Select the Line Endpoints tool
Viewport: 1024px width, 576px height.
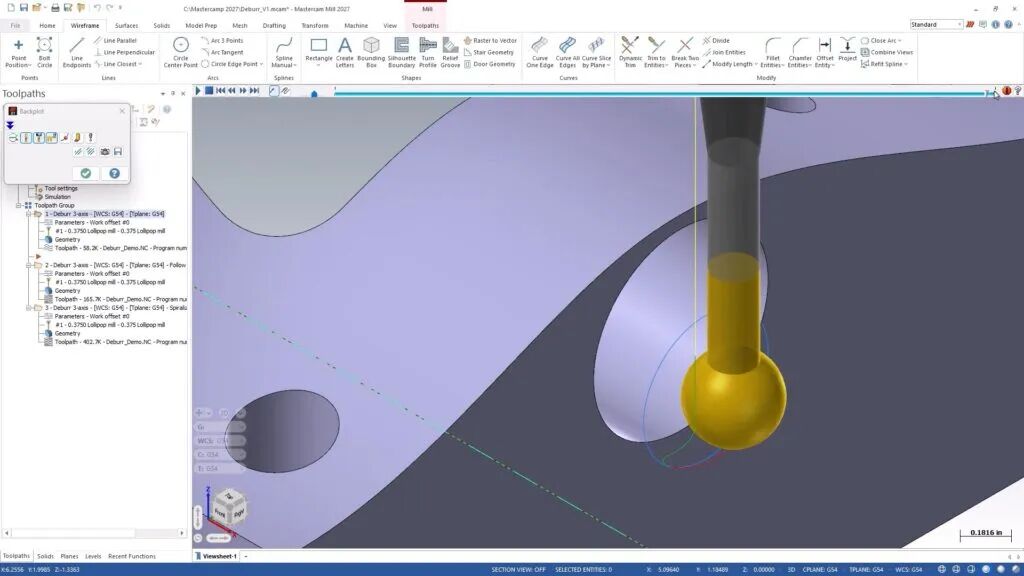coord(76,52)
